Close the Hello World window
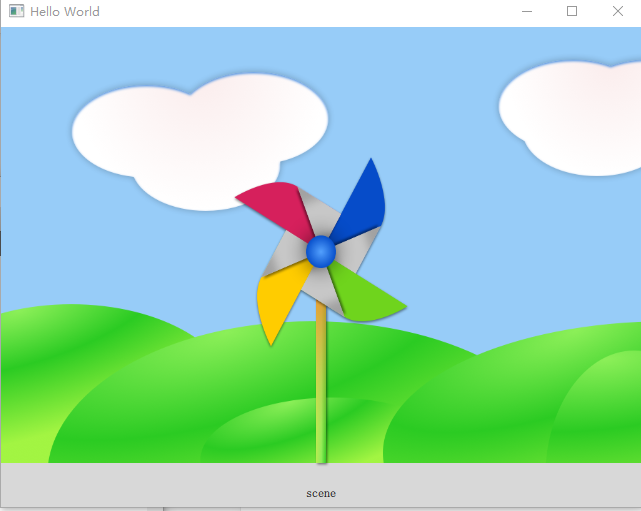 coord(618,11)
